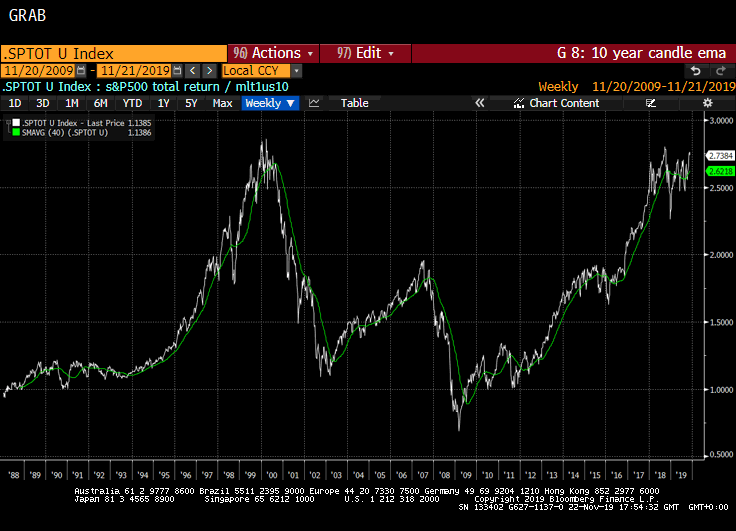Click the green SMAVG legend swatch
The image size is (736, 531).
(x=16, y=132)
